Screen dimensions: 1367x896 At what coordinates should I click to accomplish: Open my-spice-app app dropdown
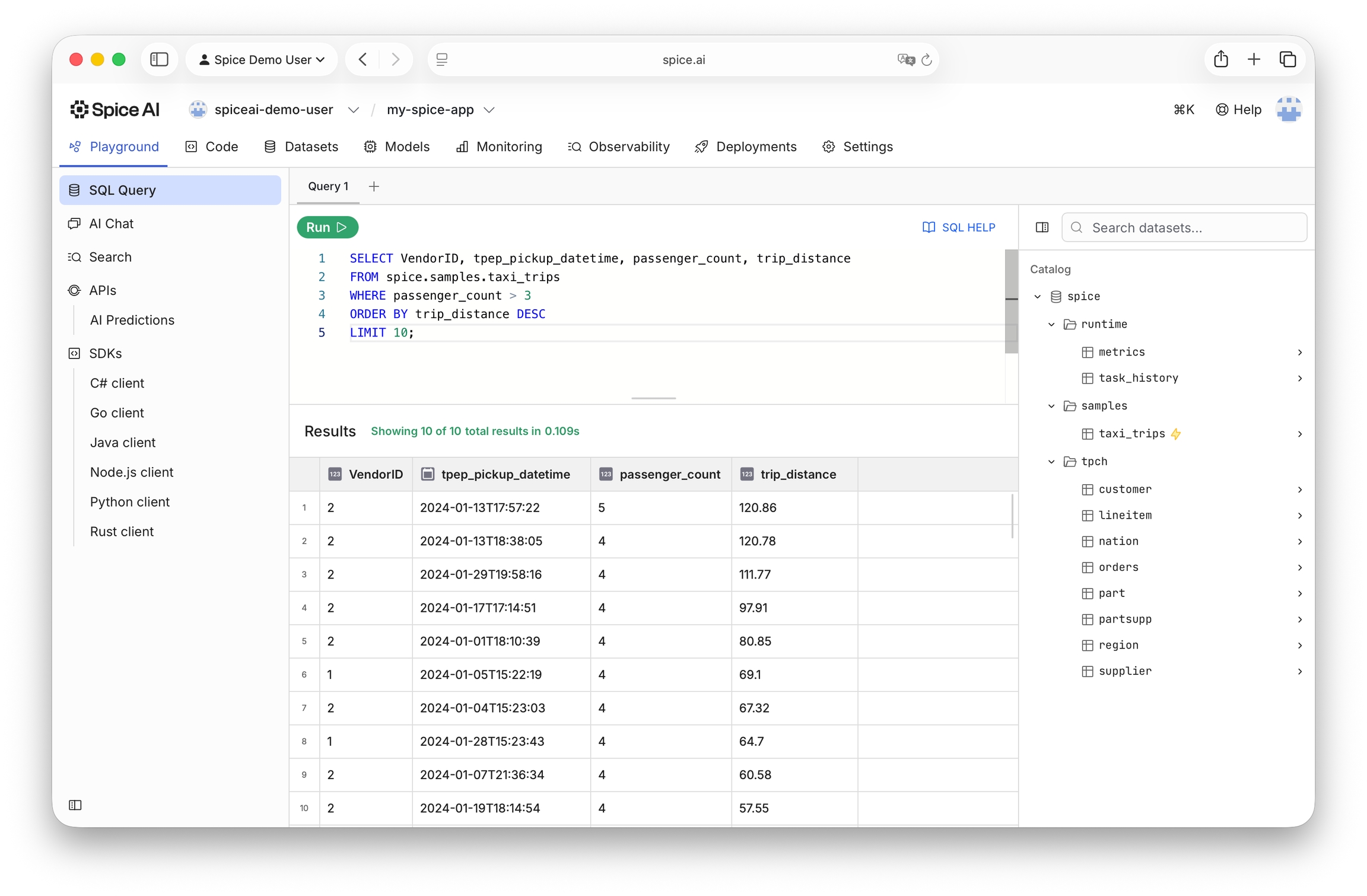click(489, 110)
